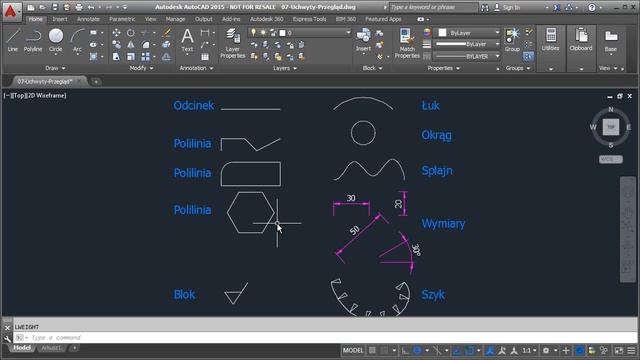Click the Top 2D Wireframe viewport label
The width and height of the screenshot is (640, 360).
[35, 96]
